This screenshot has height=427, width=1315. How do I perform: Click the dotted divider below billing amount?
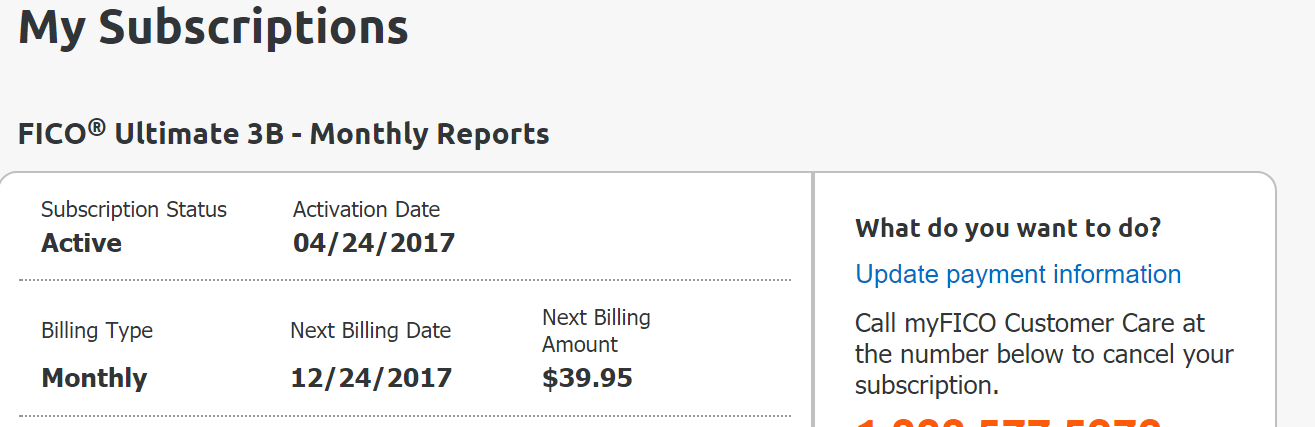click(405, 415)
